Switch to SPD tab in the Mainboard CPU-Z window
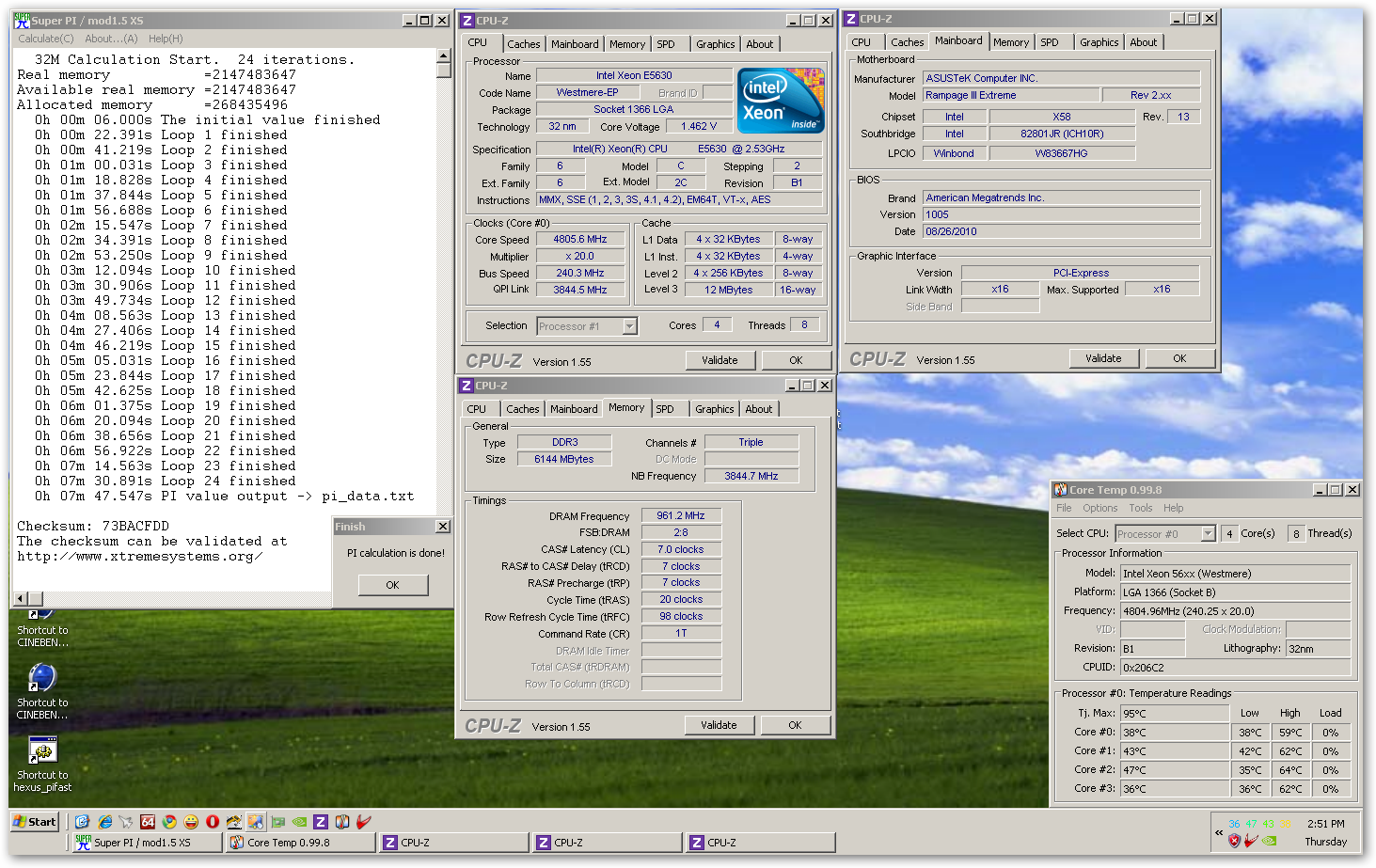The image size is (1376, 868). point(1049,42)
